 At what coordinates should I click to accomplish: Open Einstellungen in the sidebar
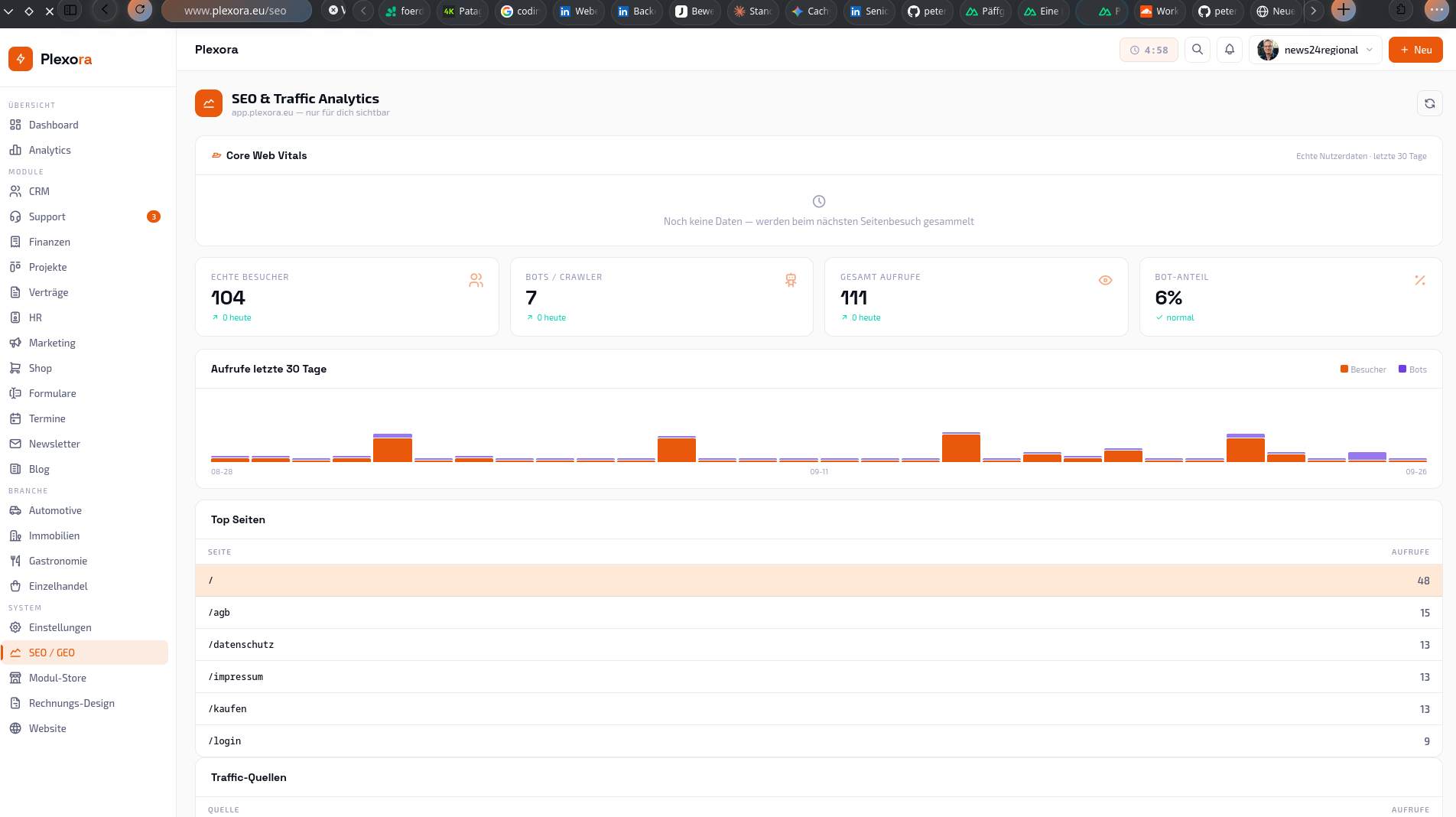click(x=84, y=627)
